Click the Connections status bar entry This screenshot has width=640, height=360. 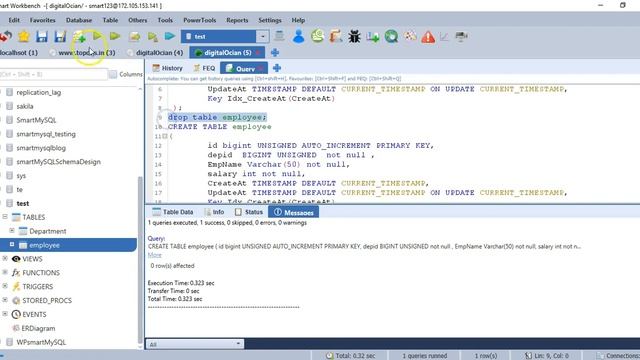(x=618, y=356)
